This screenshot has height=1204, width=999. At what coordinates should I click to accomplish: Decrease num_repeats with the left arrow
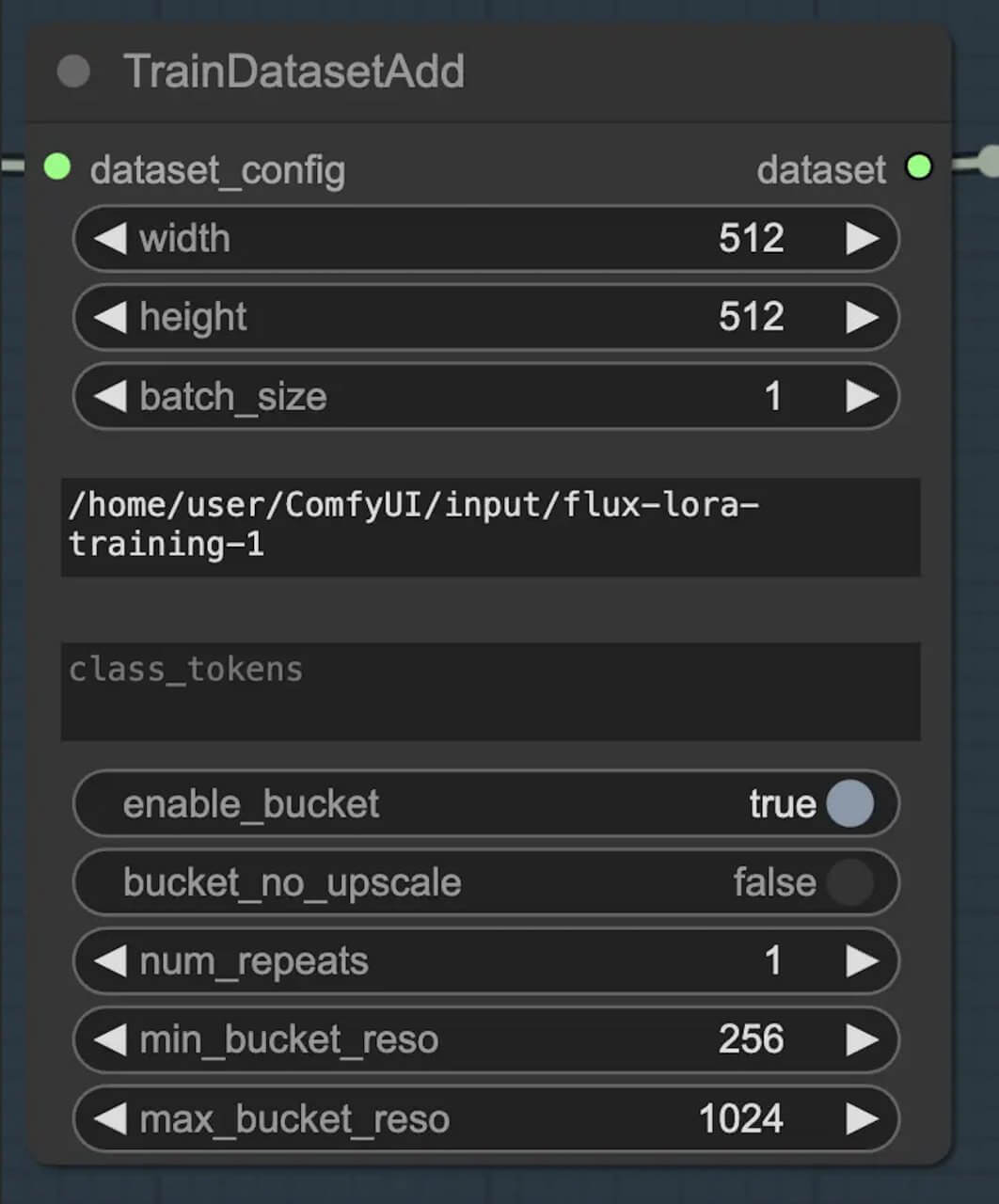coord(110,961)
